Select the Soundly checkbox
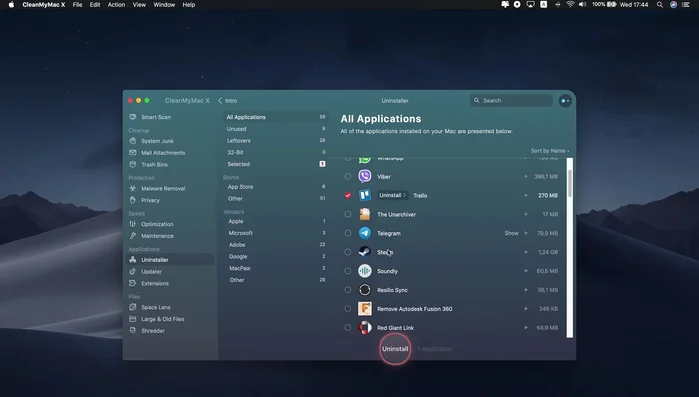Viewport: 699px width, 397px height. tap(348, 271)
